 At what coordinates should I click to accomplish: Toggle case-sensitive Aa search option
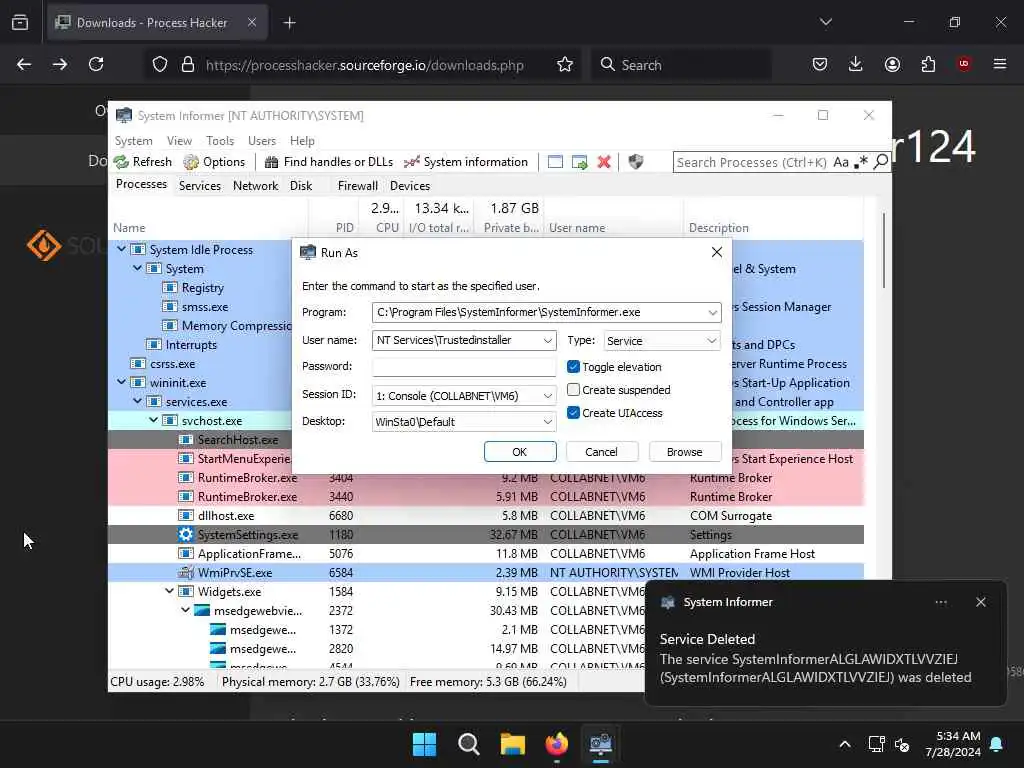(x=841, y=162)
